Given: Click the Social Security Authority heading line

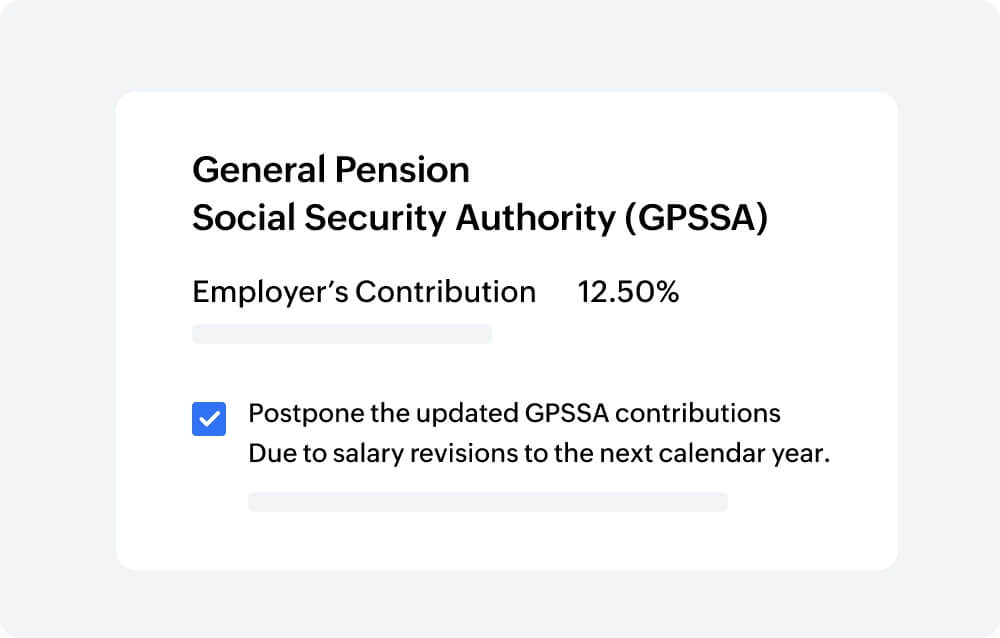Looking at the screenshot, I should [480, 218].
